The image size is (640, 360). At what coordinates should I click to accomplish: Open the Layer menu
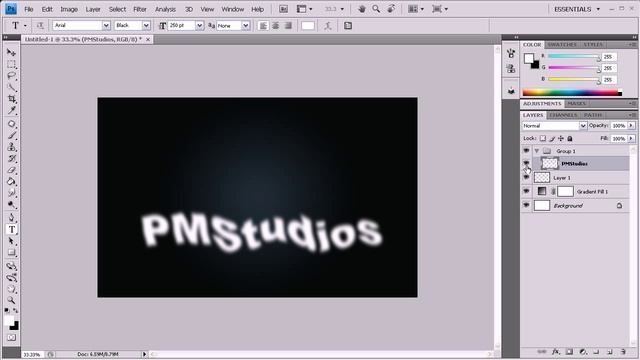tap(93, 9)
